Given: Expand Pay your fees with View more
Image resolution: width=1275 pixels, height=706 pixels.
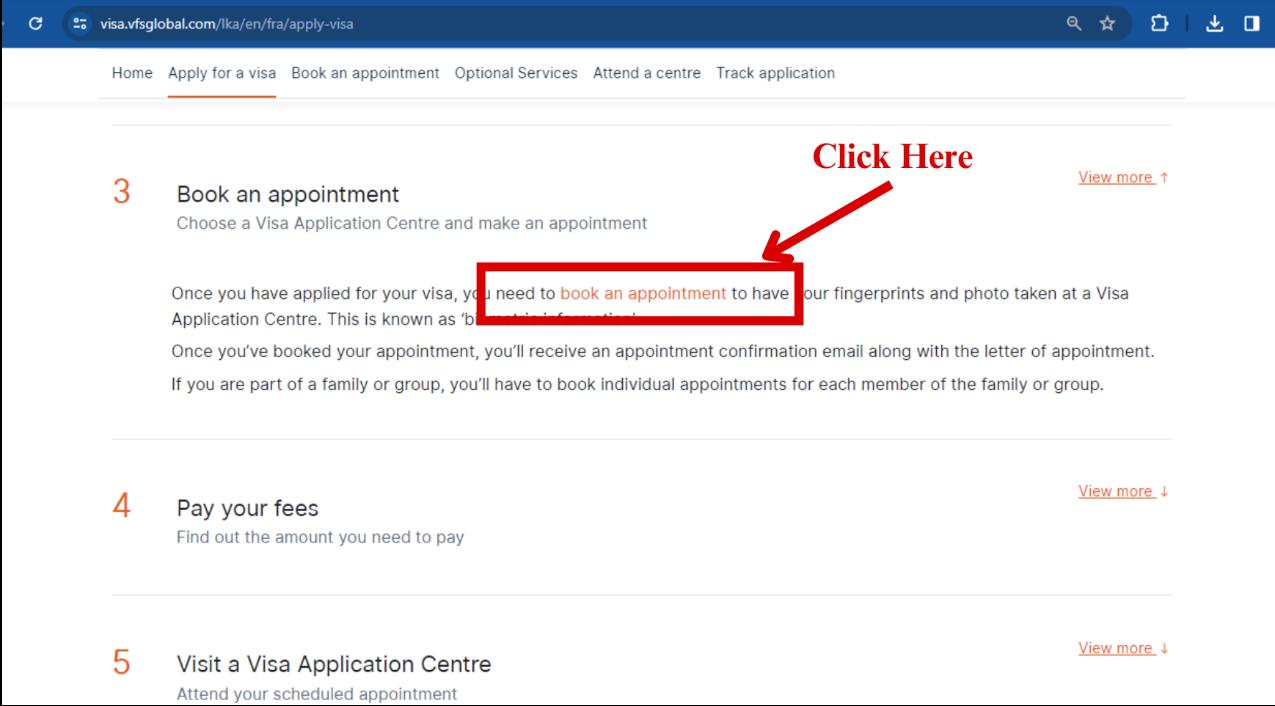Looking at the screenshot, I should tap(1123, 491).
